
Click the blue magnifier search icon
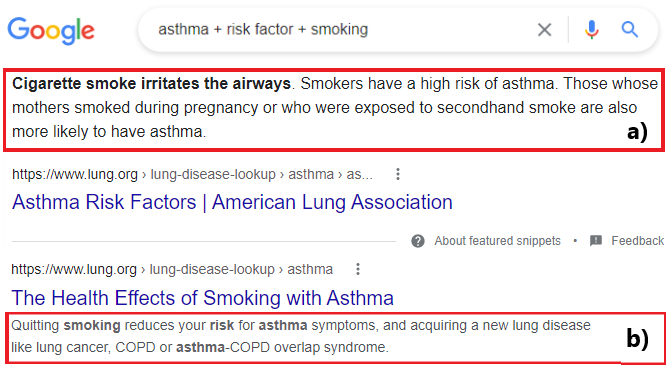(x=629, y=30)
